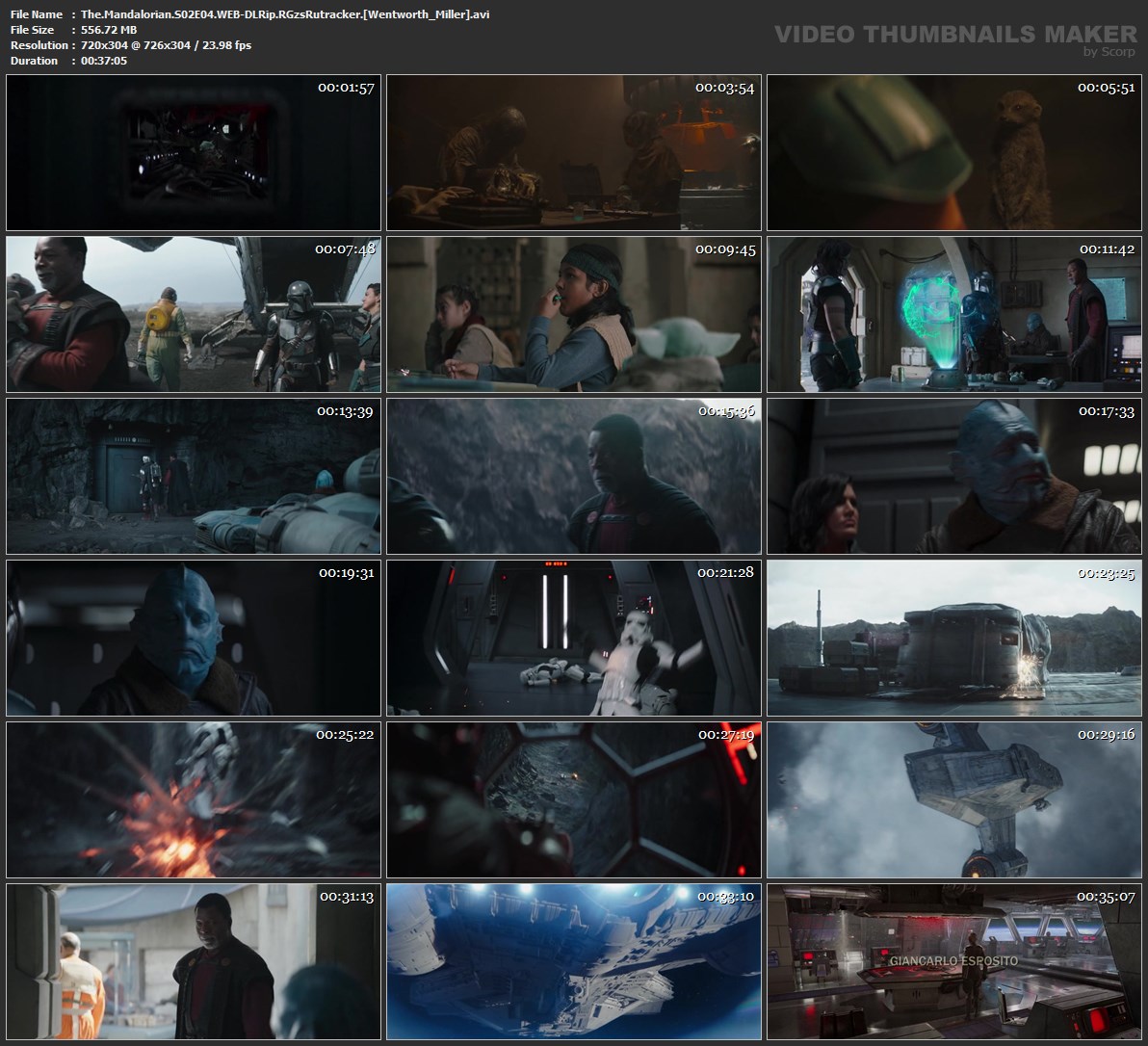Select the file size value 556.72 MB
The height and width of the screenshot is (1046, 1148).
[109, 30]
